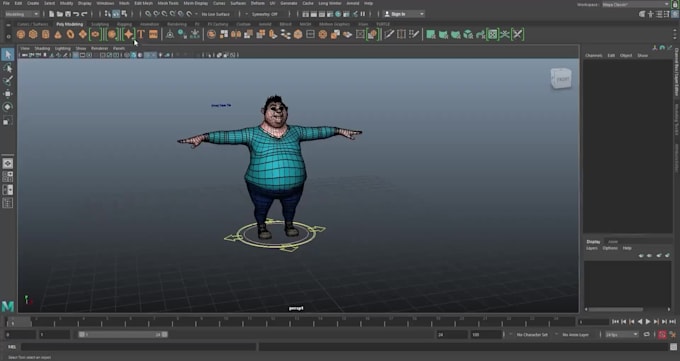Click the green crossed-X shelf icon
Screen dimensions: 680x361
pyautogui.click(x=517, y=34)
